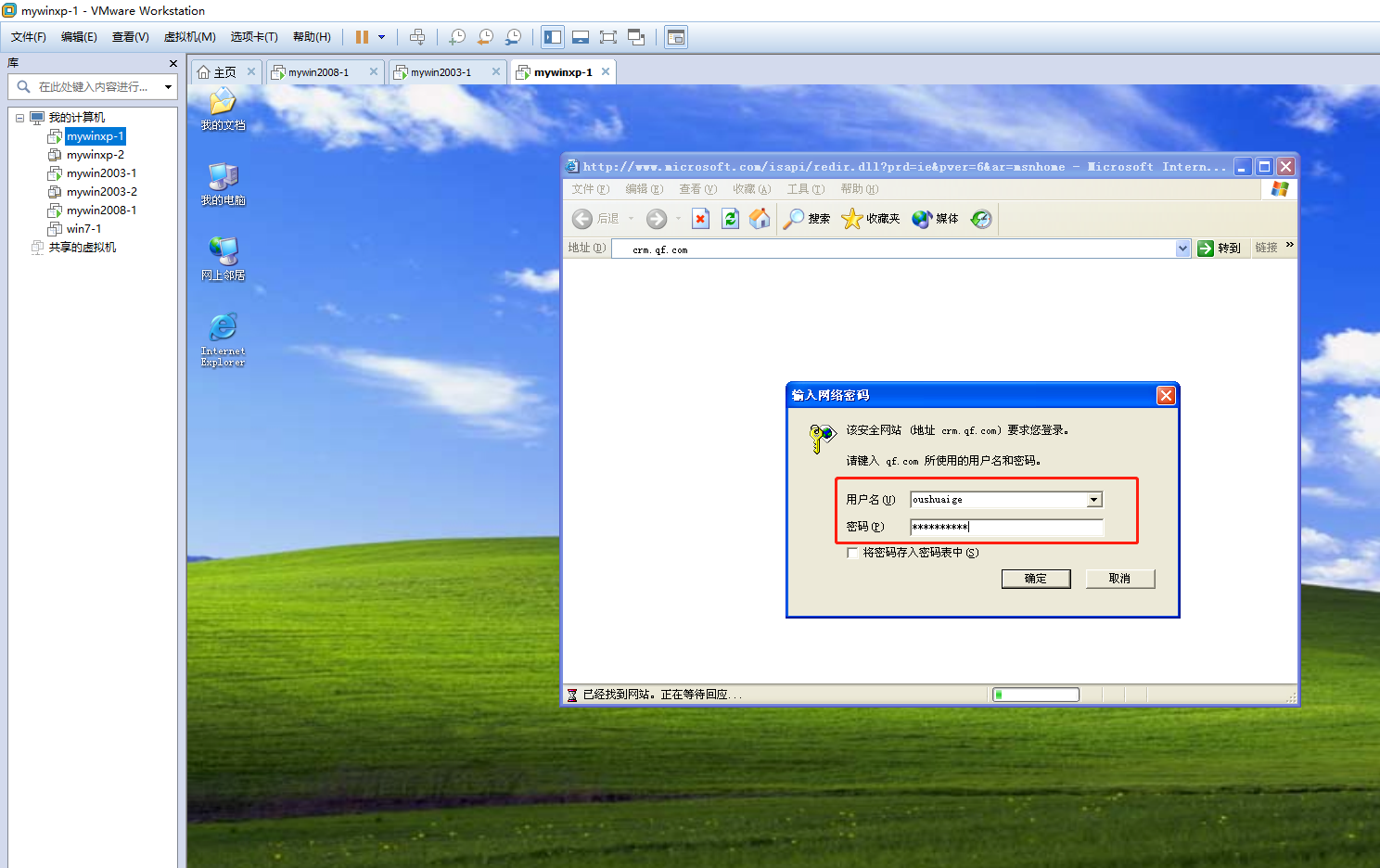Open VMware 选项卡(T) menu
Screen dimensions: 1380x868
254,37
